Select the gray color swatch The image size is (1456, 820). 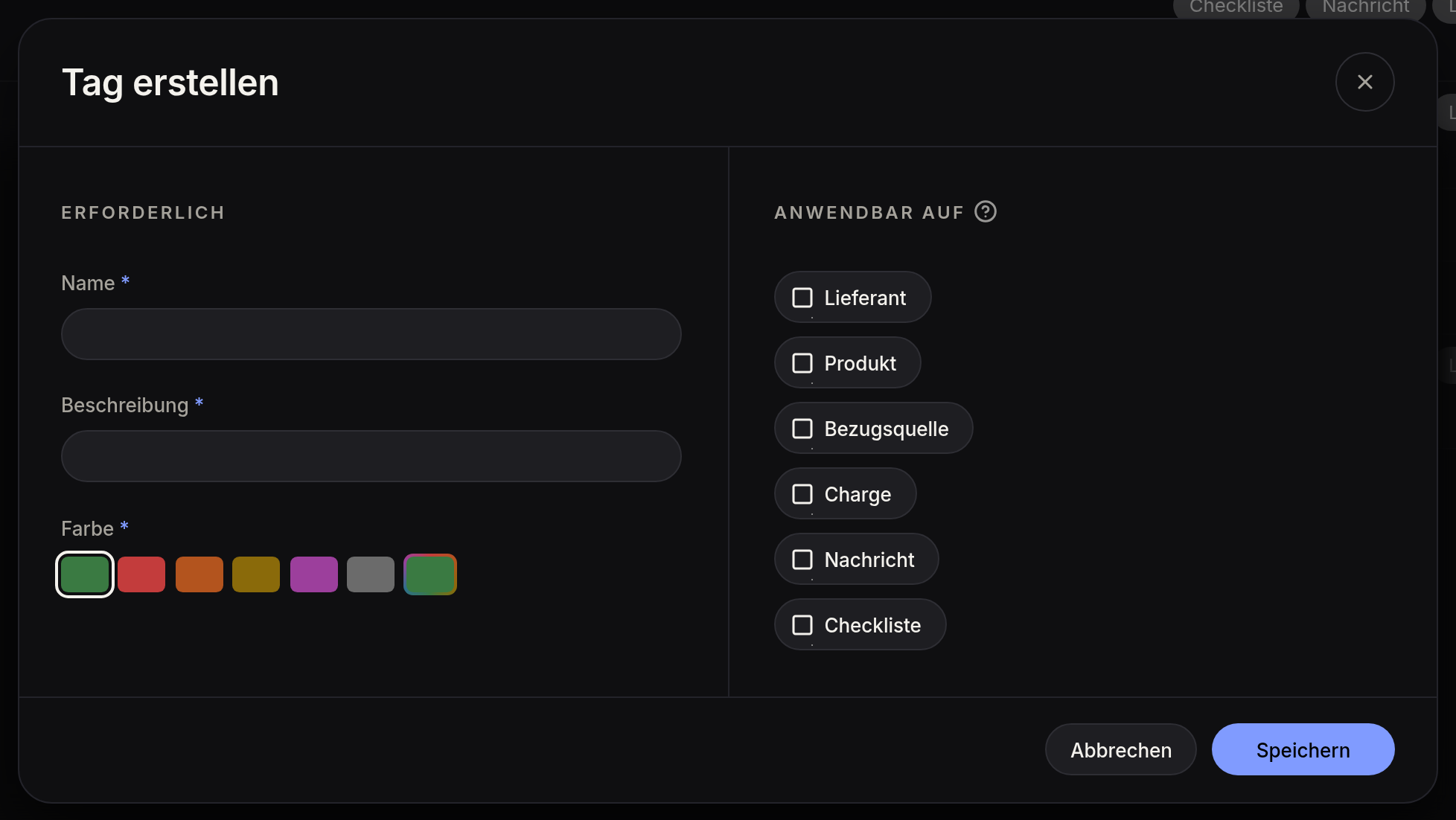[x=371, y=574]
